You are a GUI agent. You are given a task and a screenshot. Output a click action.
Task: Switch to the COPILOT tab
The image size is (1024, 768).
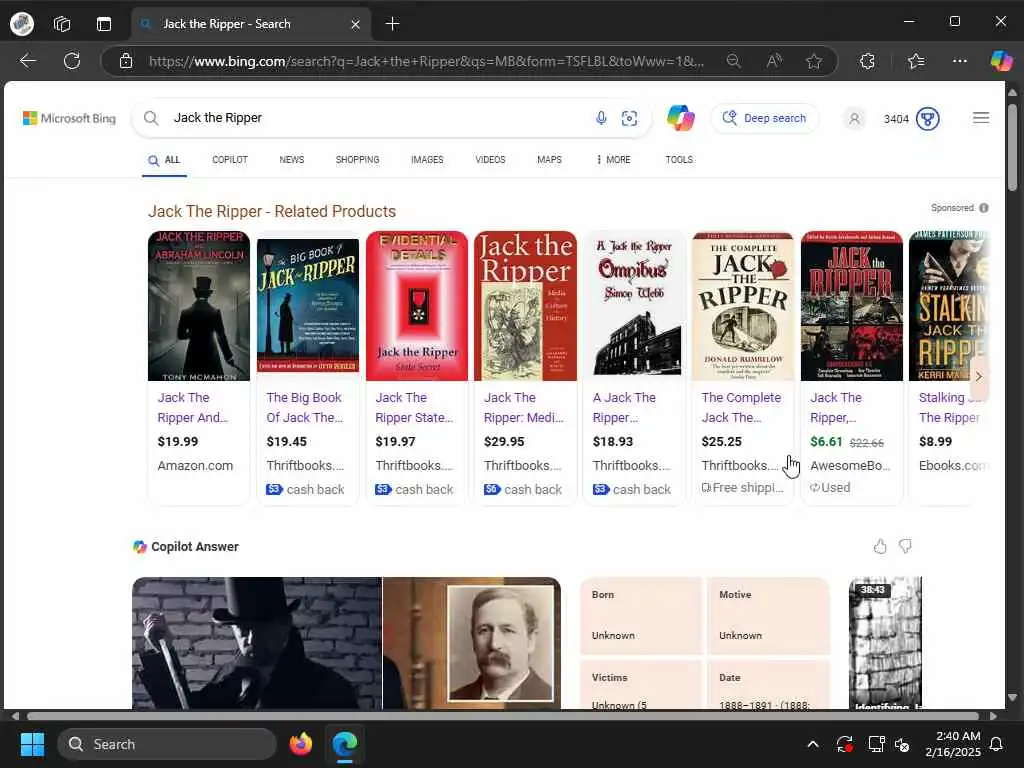(230, 160)
